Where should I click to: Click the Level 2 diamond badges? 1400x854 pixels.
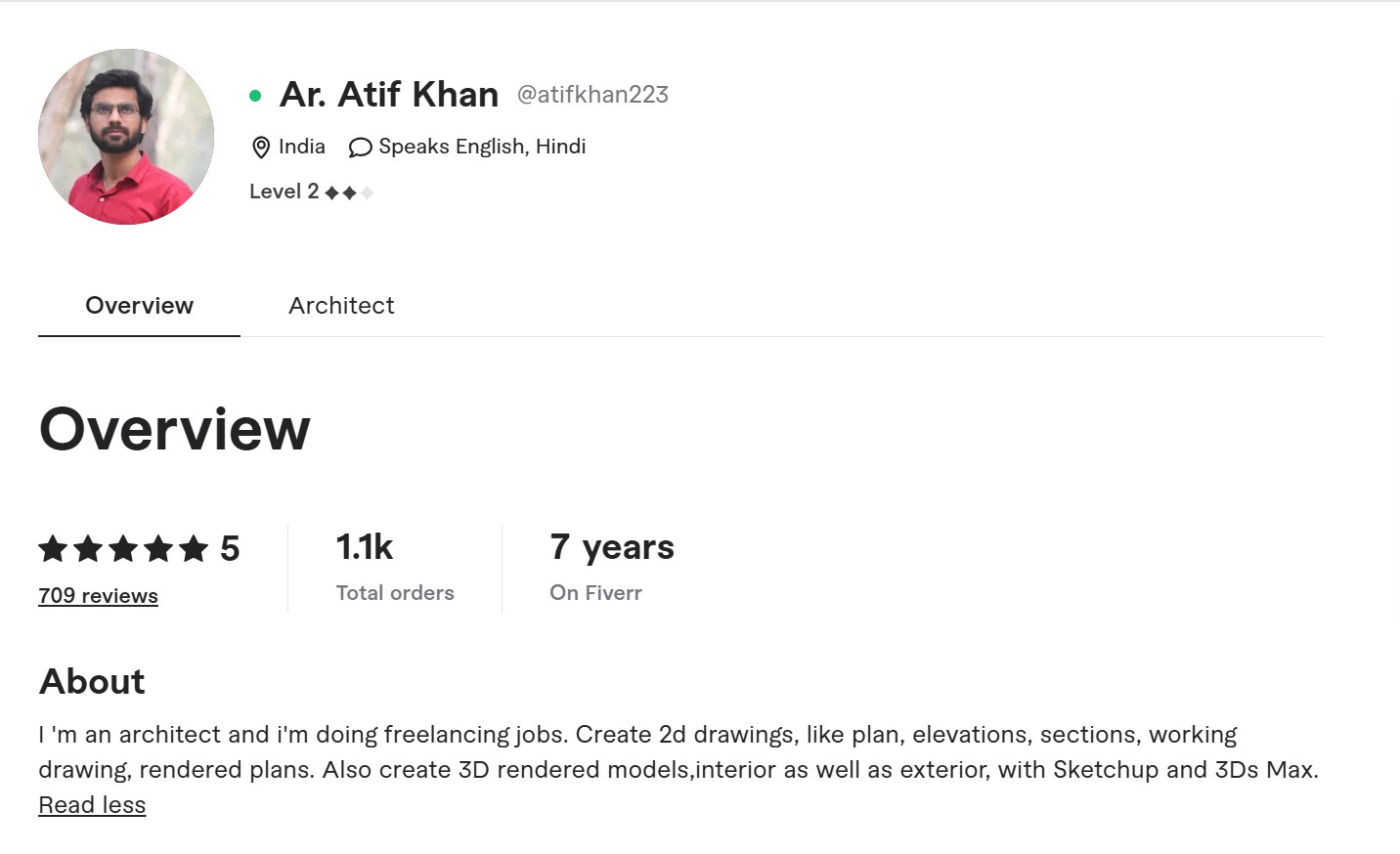coord(349,192)
